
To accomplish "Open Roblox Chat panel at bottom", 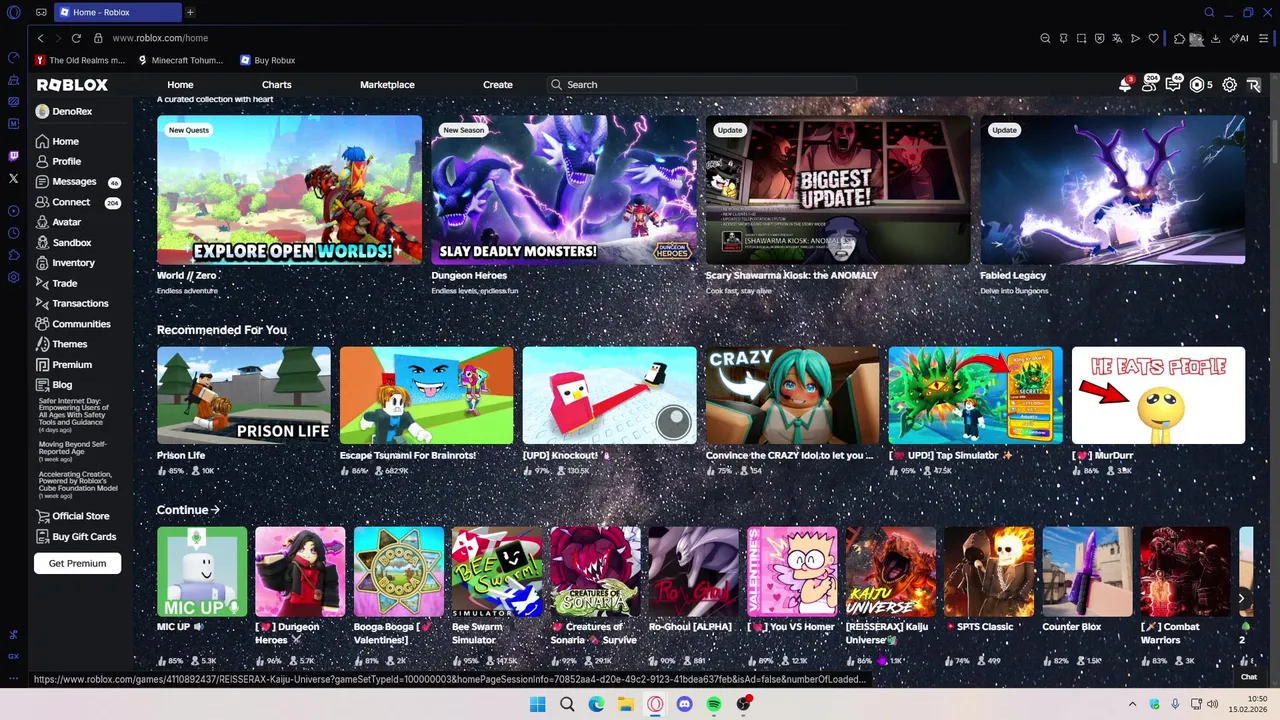I will coord(1249,677).
